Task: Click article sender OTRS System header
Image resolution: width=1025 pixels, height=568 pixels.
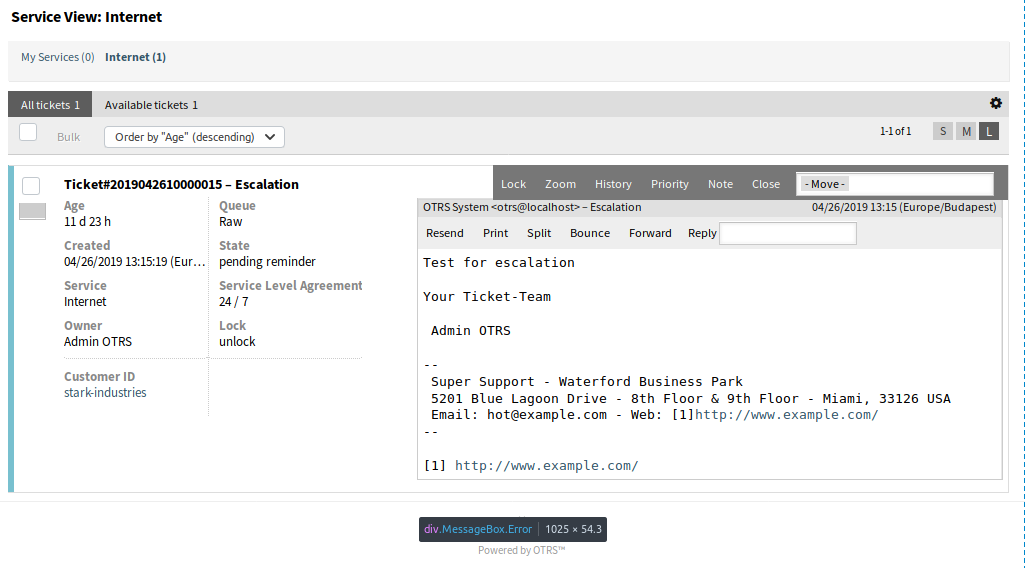Action: (532, 207)
